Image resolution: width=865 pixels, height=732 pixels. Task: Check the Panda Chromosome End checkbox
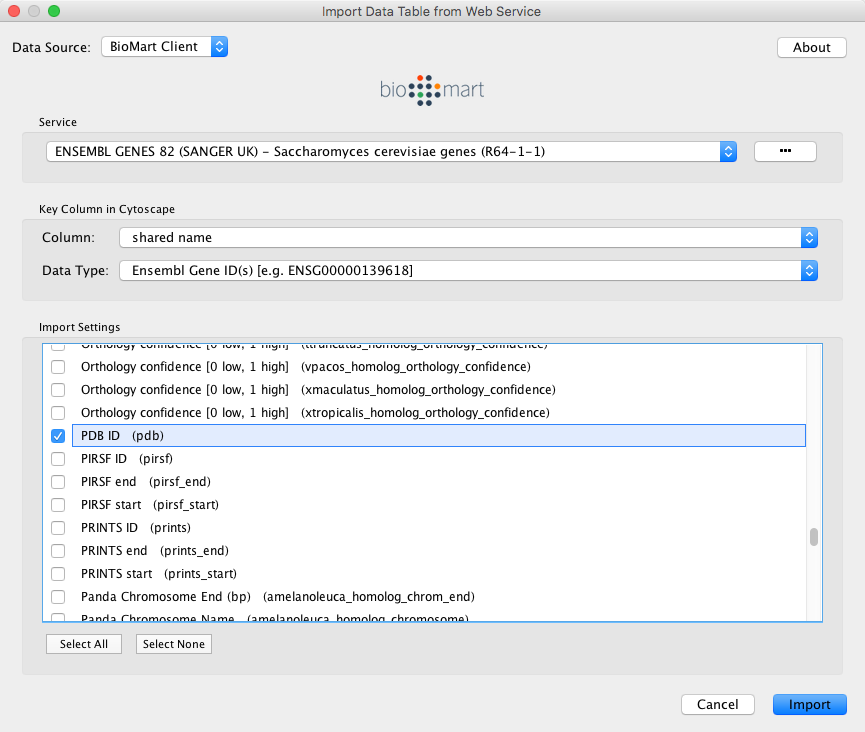pos(58,597)
